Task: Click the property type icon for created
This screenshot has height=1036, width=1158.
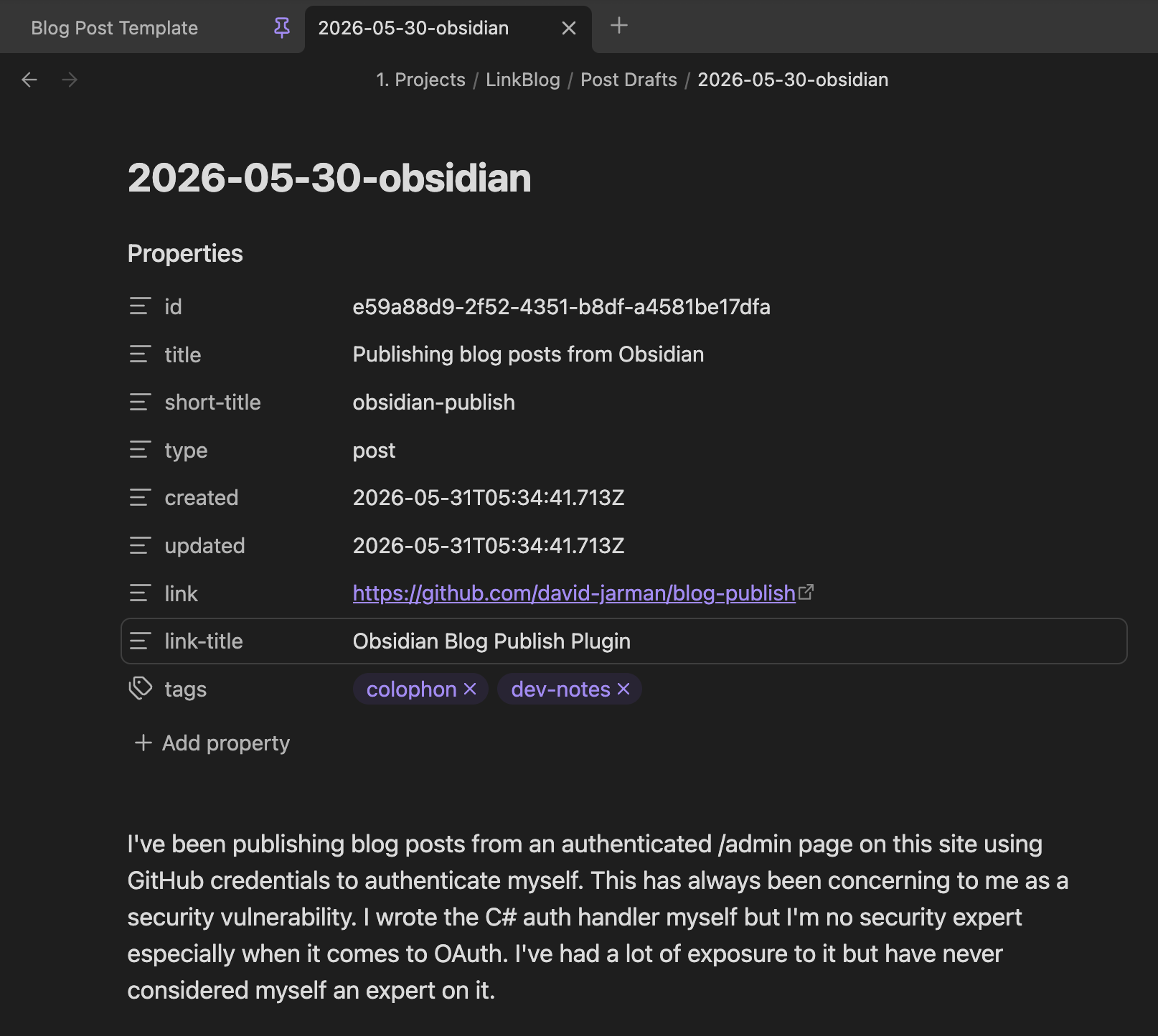Action: (140, 498)
